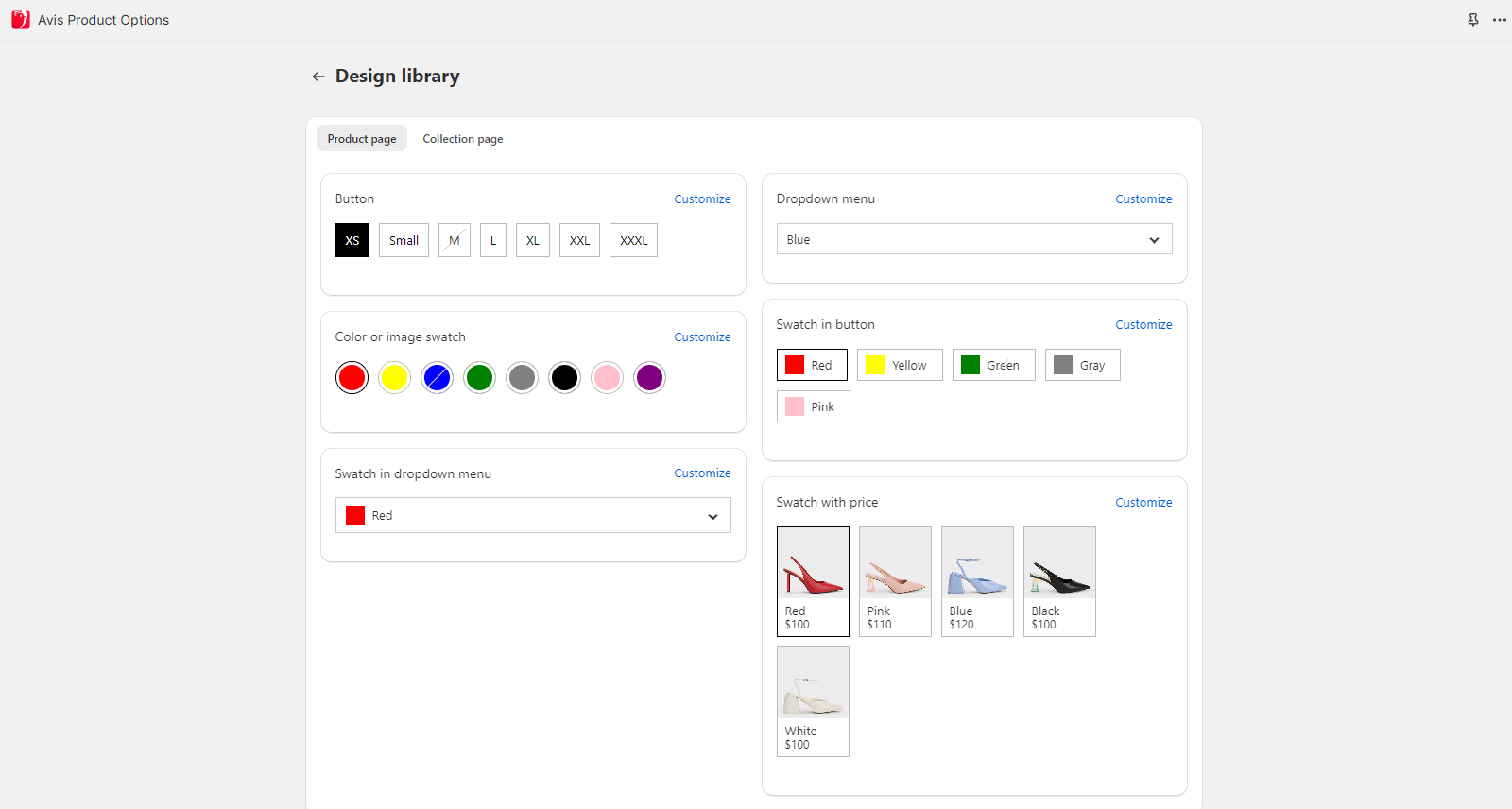1512x809 pixels.
Task: Pick the purple circular color swatch
Action: coord(649,378)
